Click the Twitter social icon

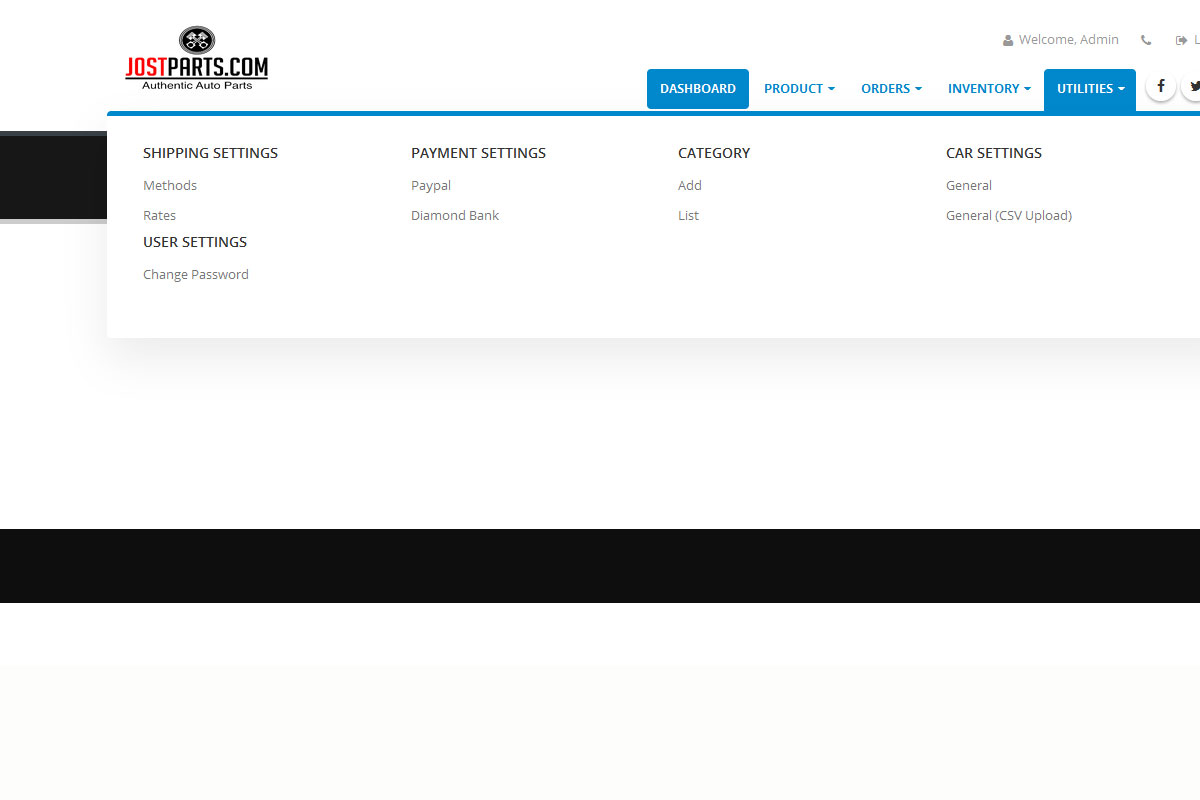pyautogui.click(x=1193, y=87)
